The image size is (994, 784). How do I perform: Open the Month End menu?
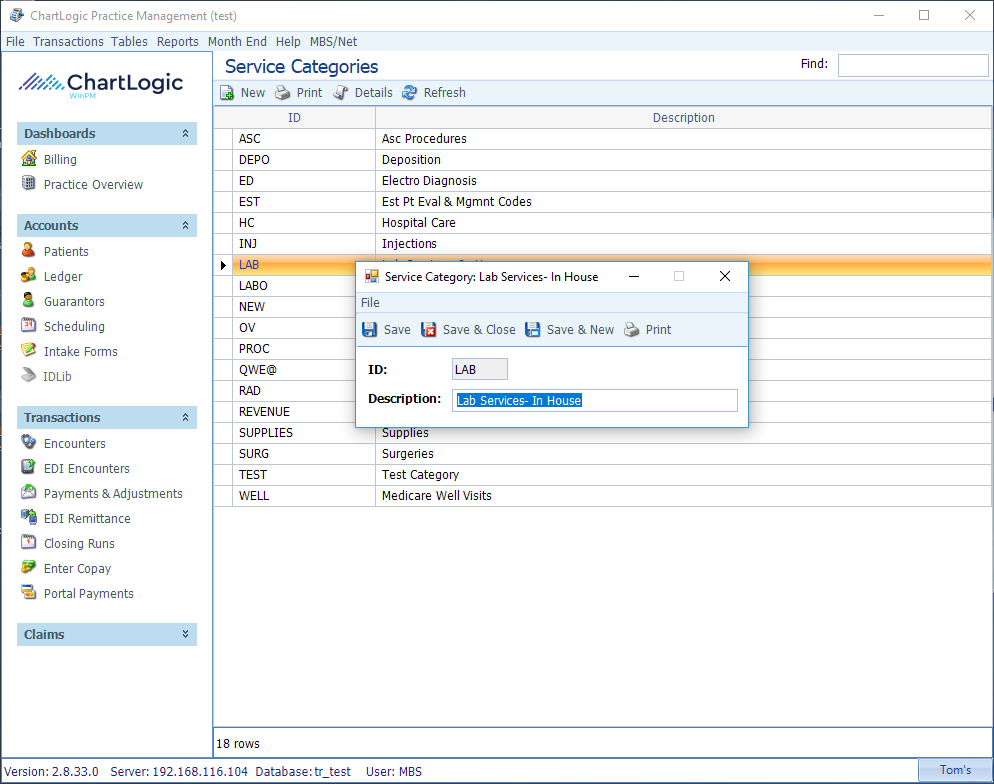coord(237,42)
